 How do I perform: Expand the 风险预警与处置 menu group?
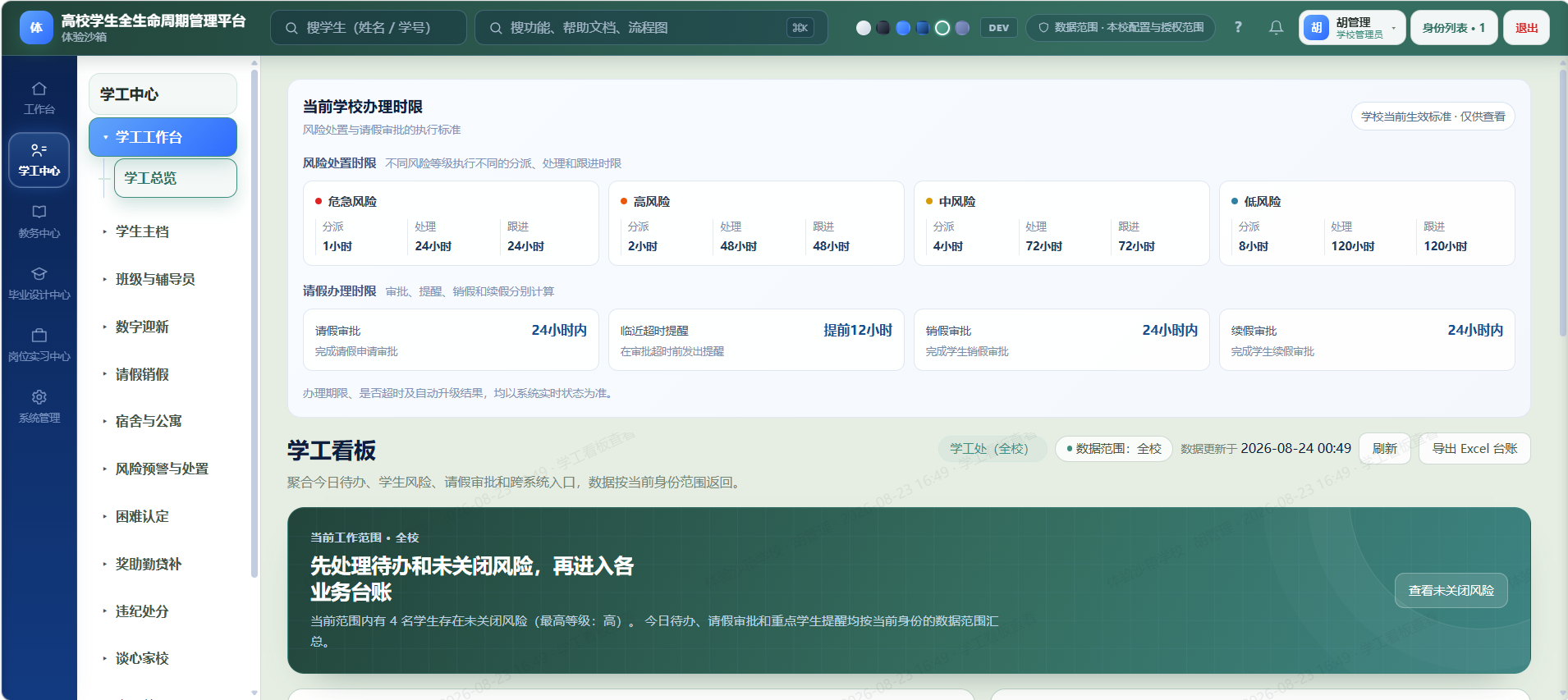[163, 469]
